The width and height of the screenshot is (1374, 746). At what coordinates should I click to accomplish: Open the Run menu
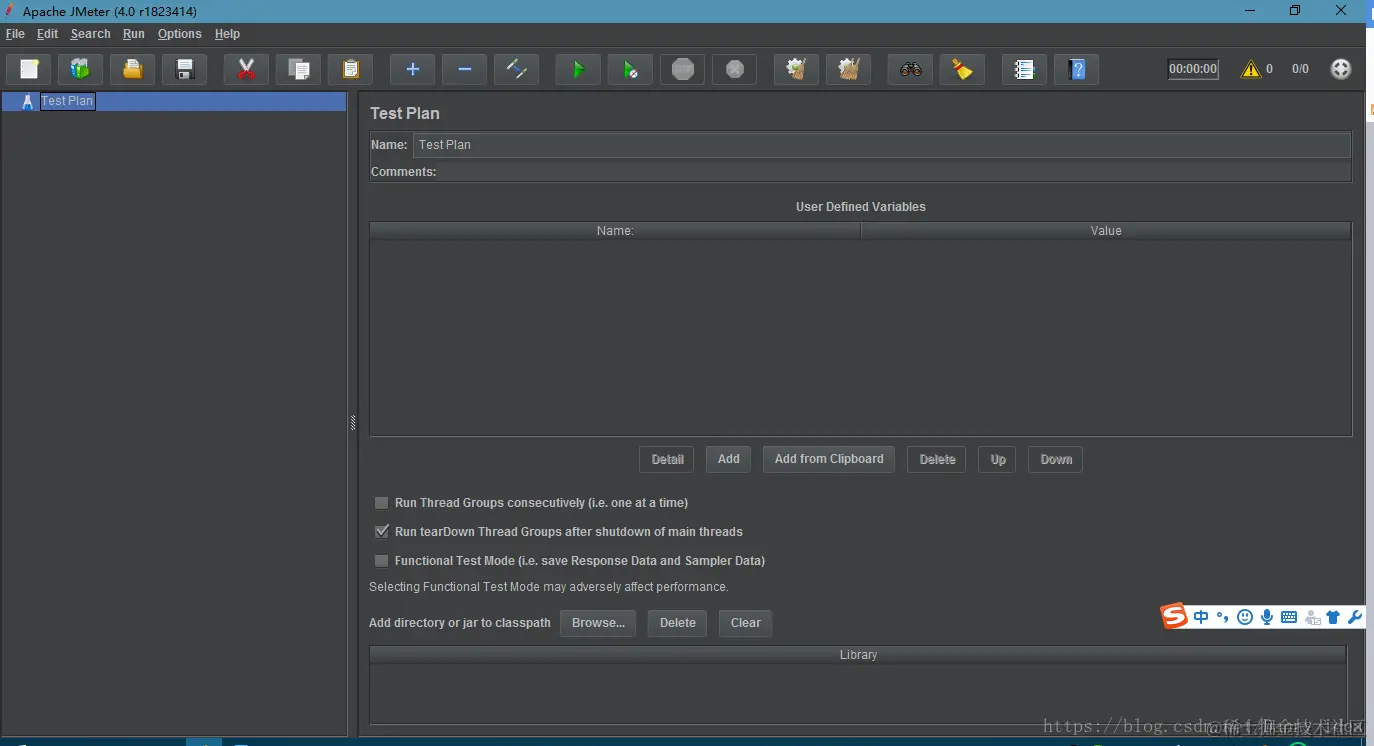(x=134, y=34)
